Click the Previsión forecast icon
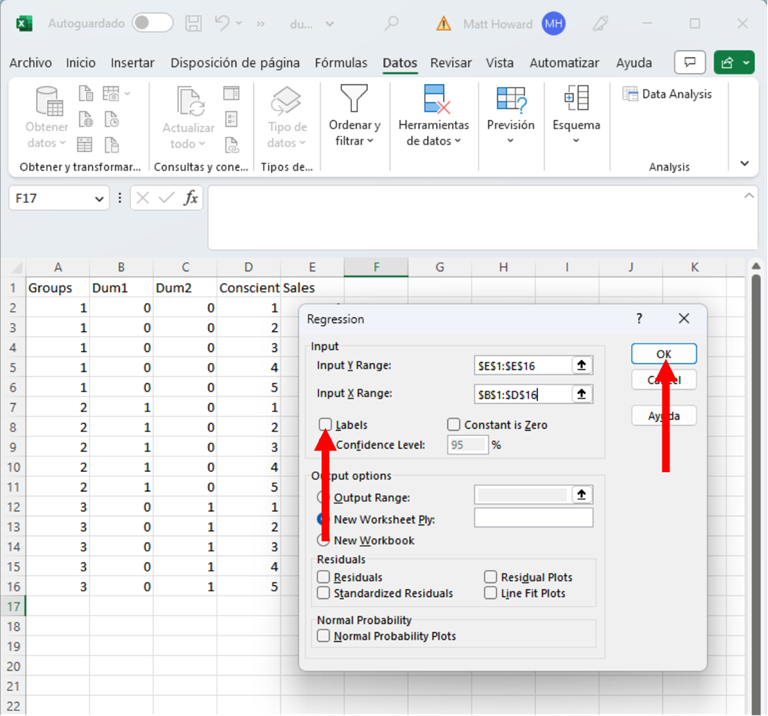This screenshot has height=716, width=768. click(510, 99)
